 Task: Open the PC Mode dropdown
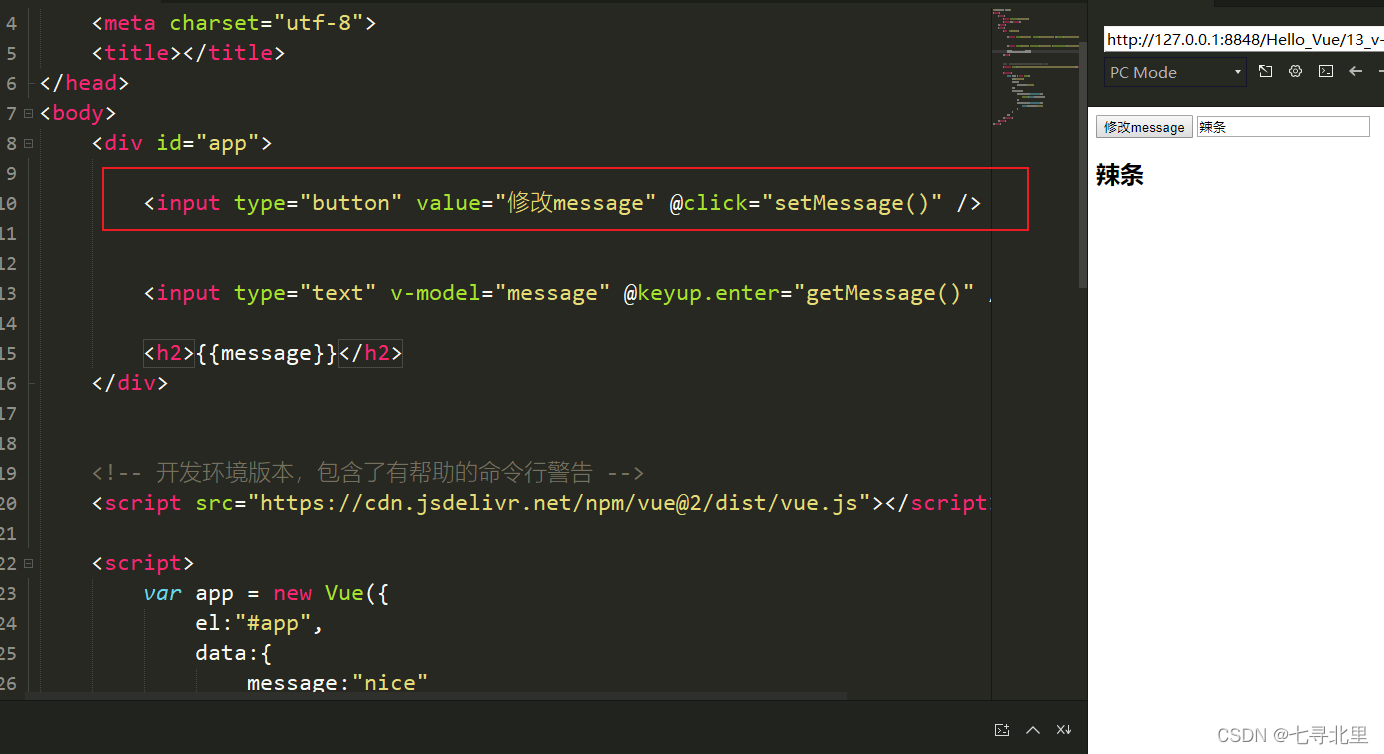coord(1175,72)
